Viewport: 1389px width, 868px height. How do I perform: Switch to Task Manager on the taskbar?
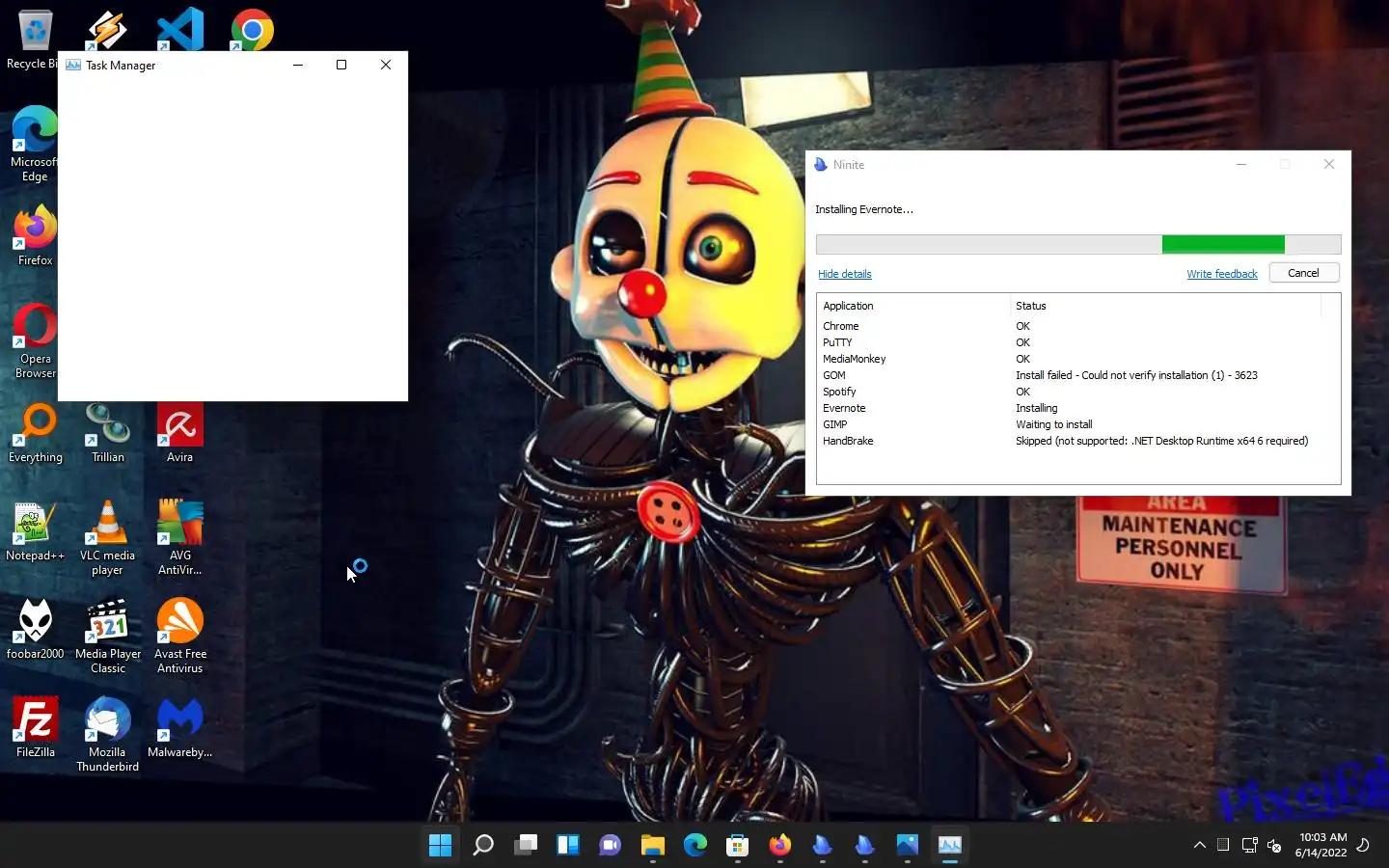[x=949, y=845]
